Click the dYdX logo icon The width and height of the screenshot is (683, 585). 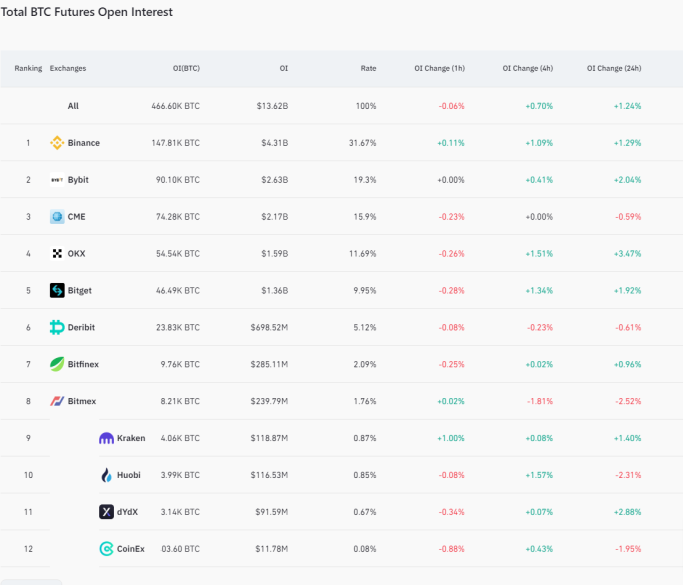click(x=106, y=512)
